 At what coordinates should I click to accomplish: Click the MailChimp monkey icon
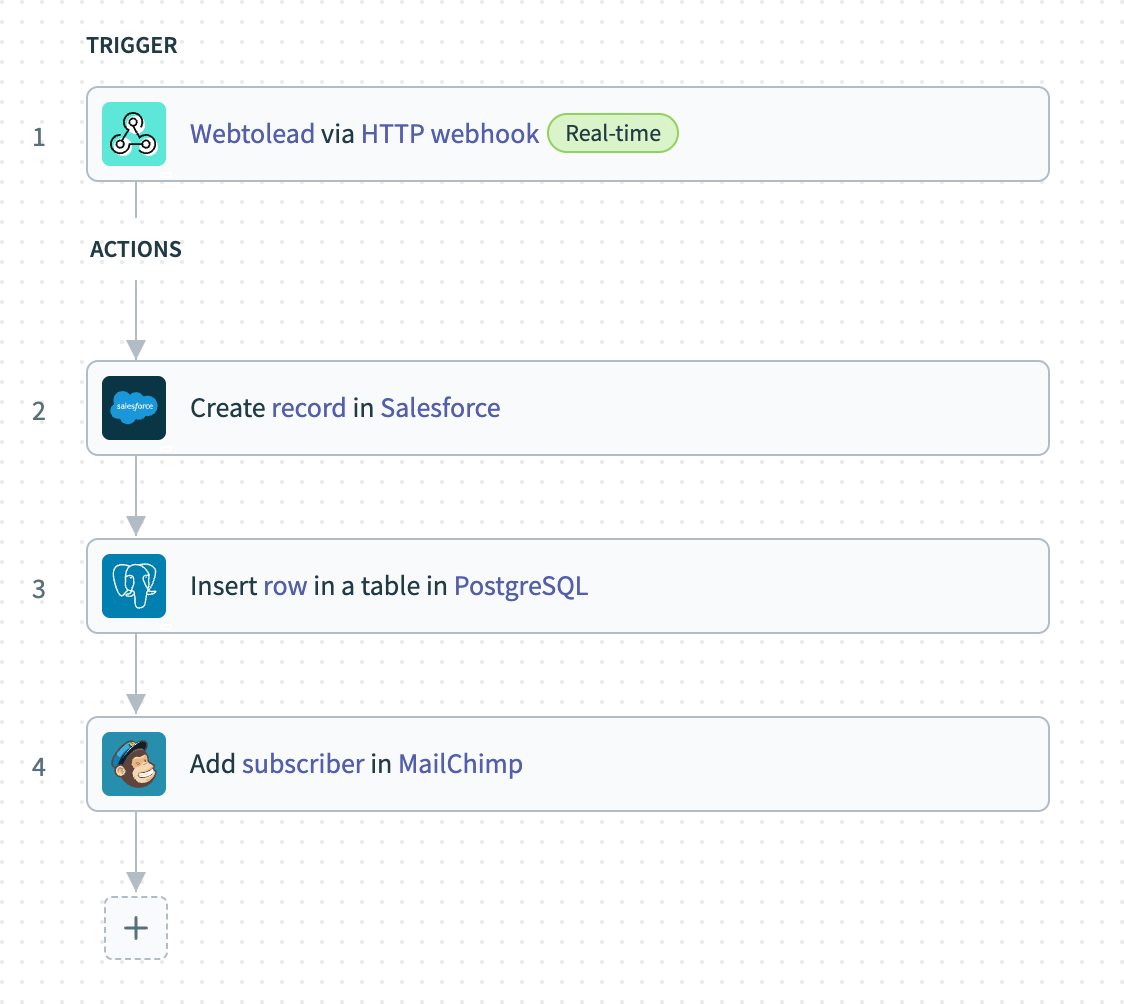pyautogui.click(x=134, y=764)
